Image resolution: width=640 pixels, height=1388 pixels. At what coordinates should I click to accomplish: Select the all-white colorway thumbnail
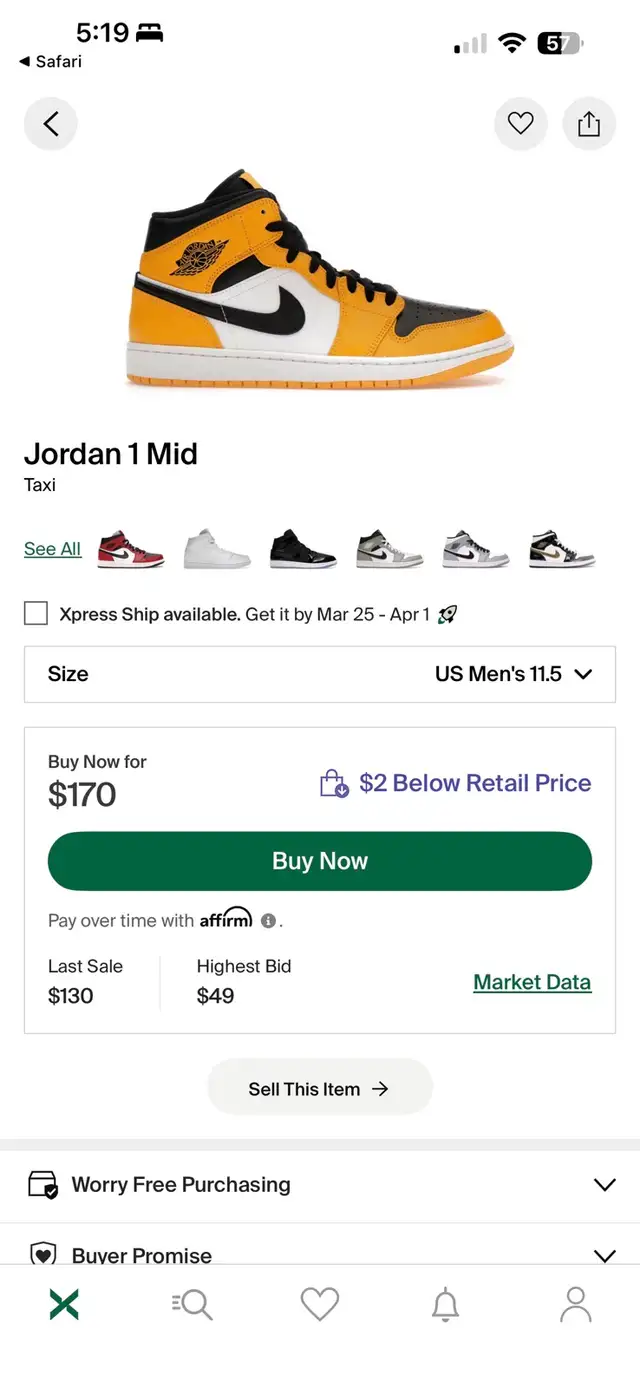[217, 550]
